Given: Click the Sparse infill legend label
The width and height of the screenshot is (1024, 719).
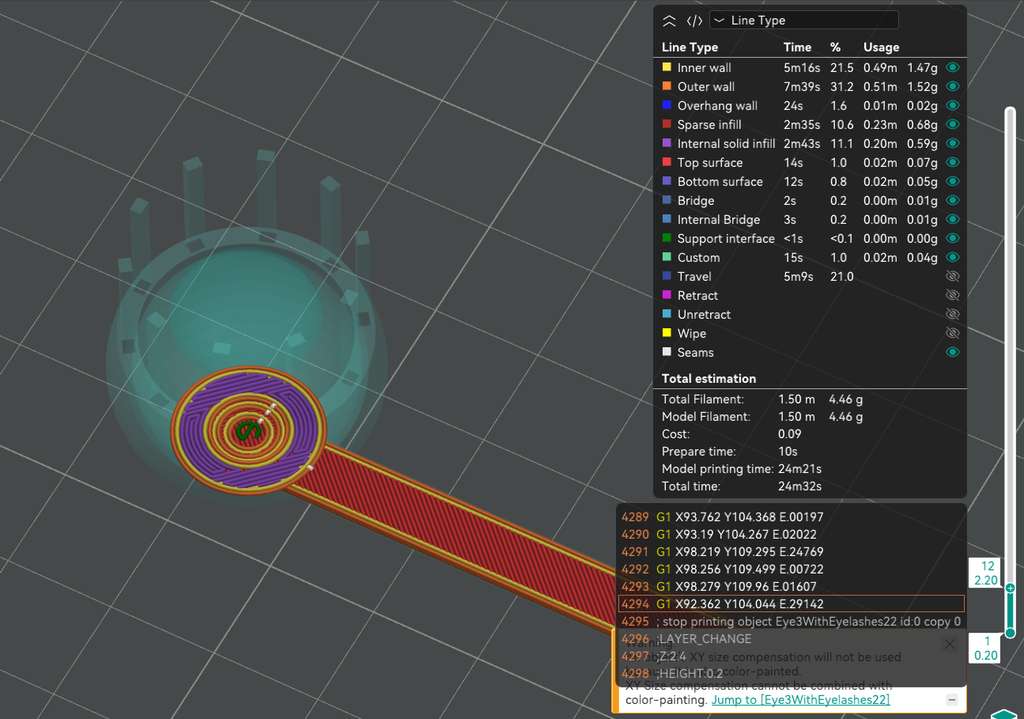Looking at the screenshot, I should tap(709, 124).
